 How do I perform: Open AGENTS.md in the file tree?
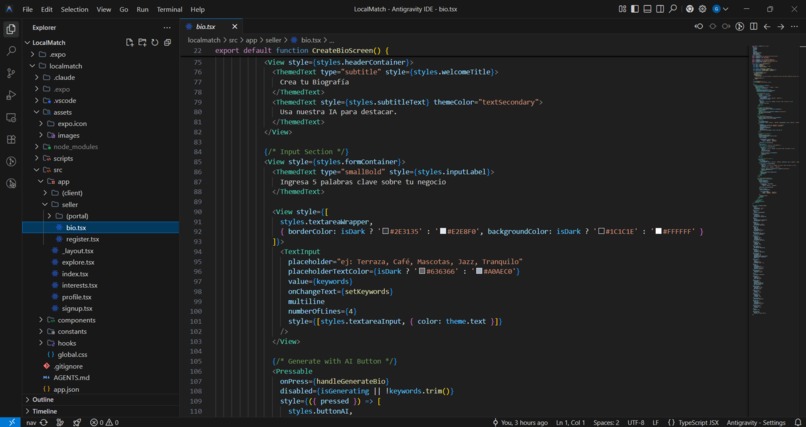pos(101,378)
